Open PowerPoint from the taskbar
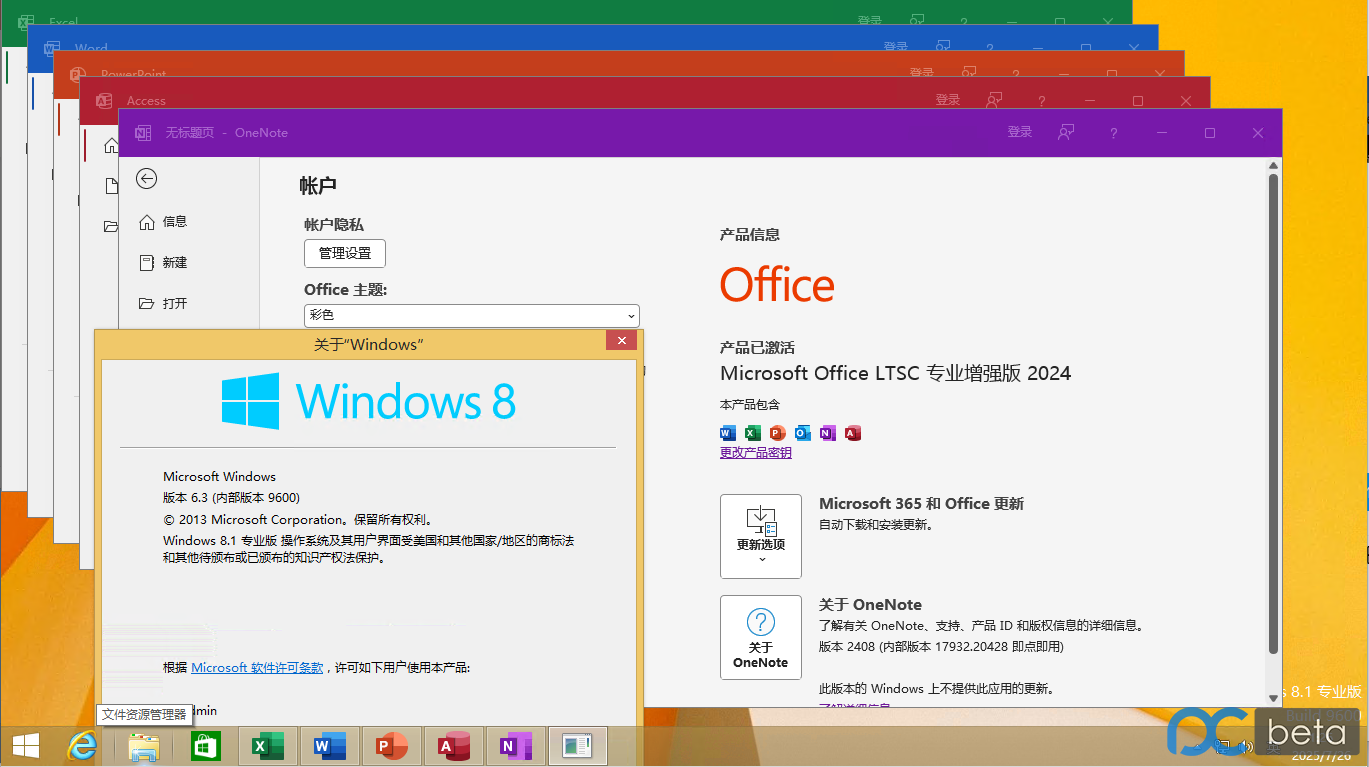The height and width of the screenshot is (767, 1369). point(391,746)
